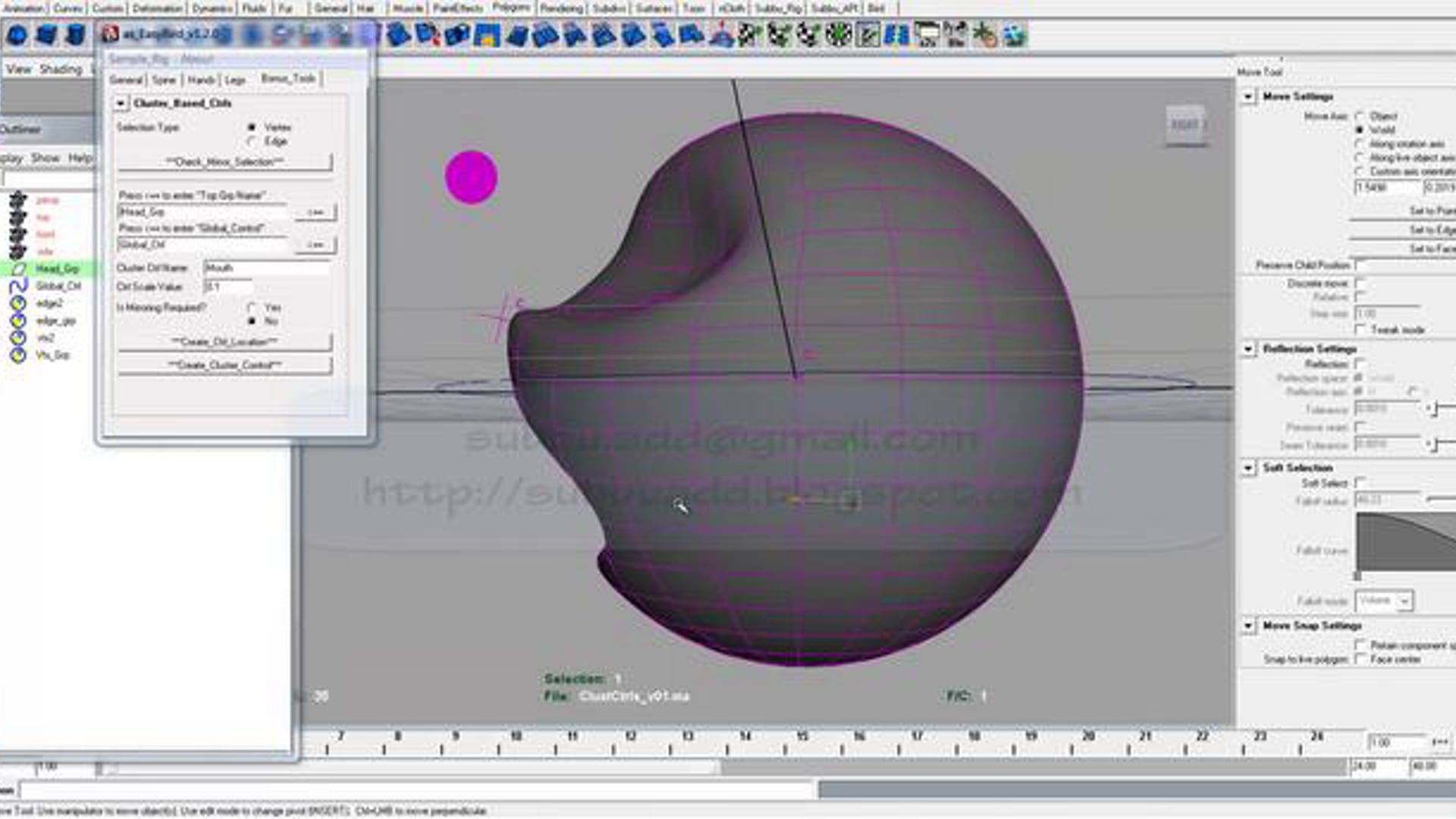Click the last globe-like shelf icon
The height and width of the screenshot is (819, 1456).
(1014, 35)
